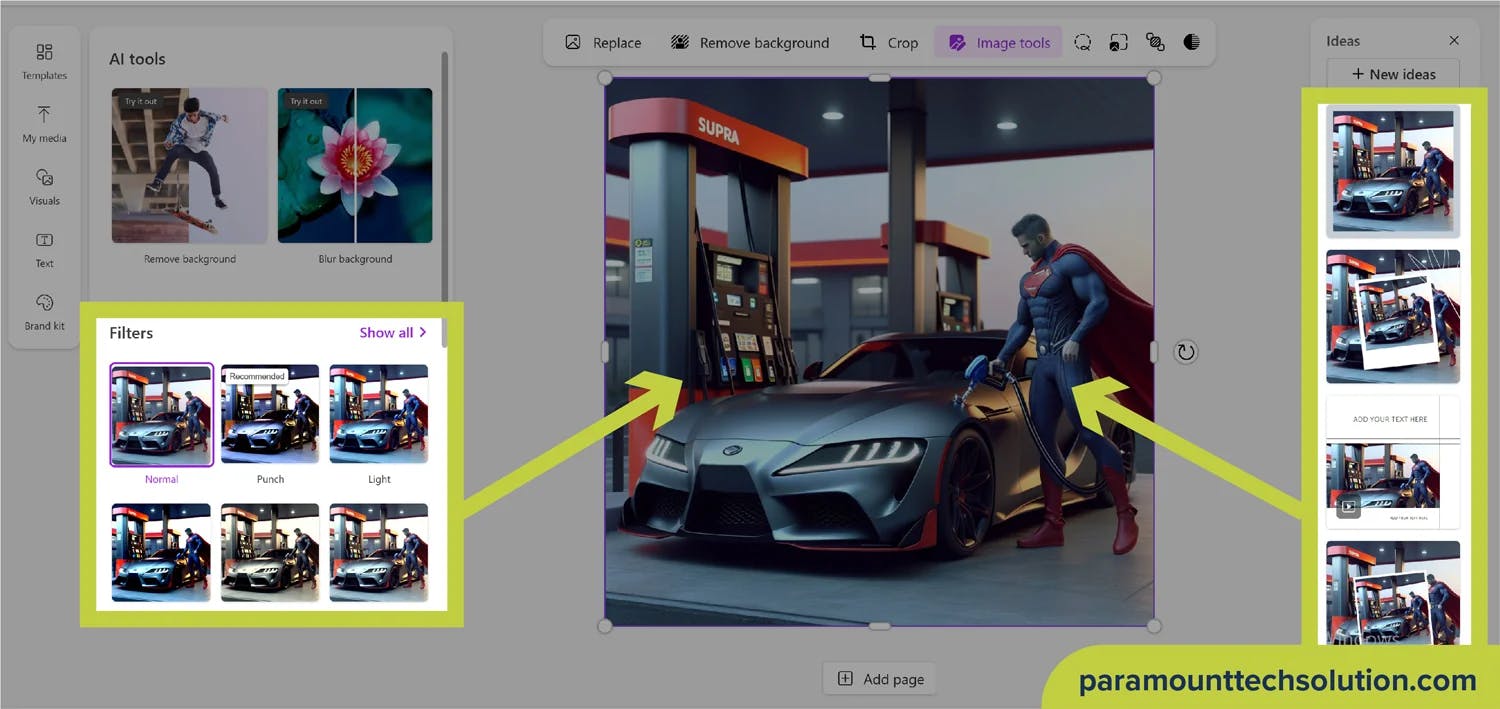
Task: Click the half-filled circle contrast icon
Action: (x=1191, y=42)
